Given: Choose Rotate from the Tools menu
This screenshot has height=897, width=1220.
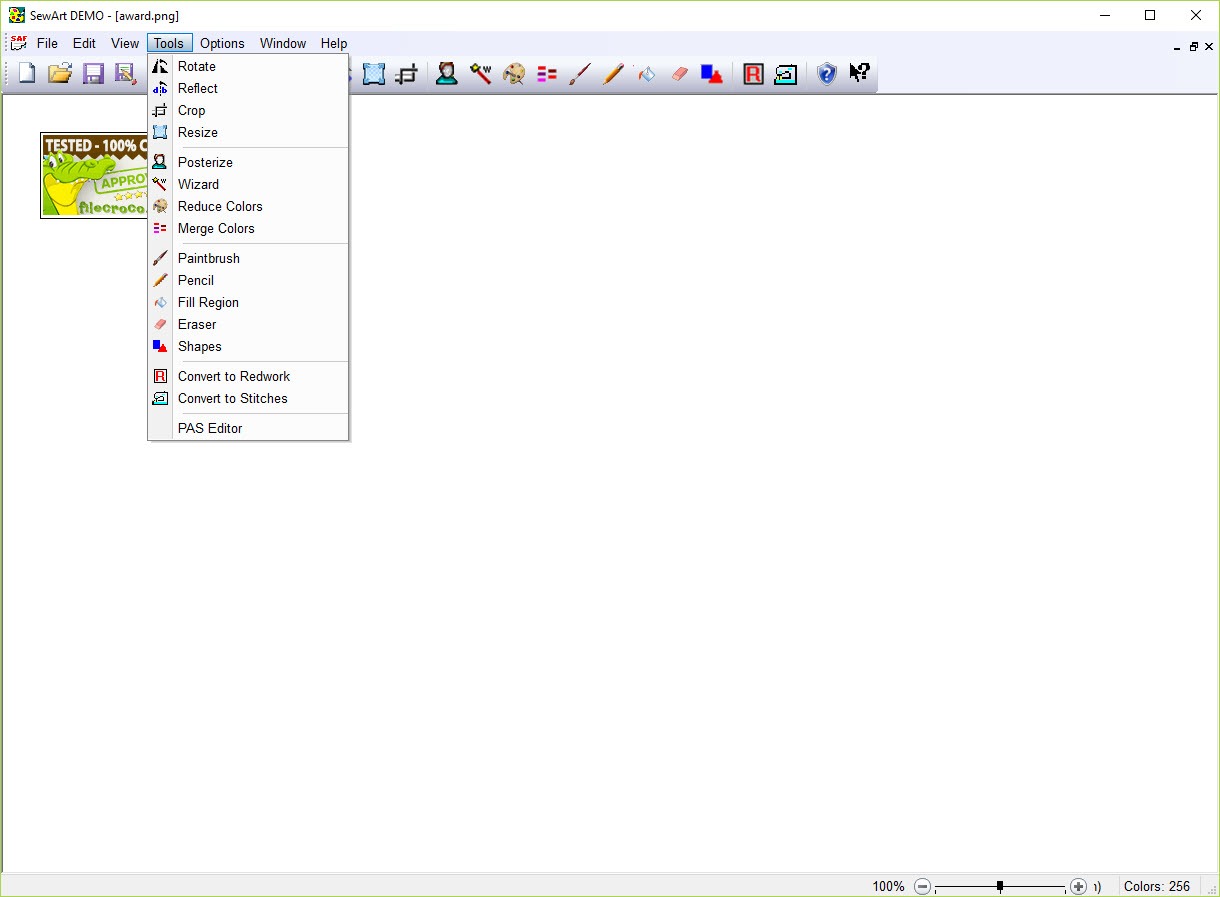Looking at the screenshot, I should 197,66.
